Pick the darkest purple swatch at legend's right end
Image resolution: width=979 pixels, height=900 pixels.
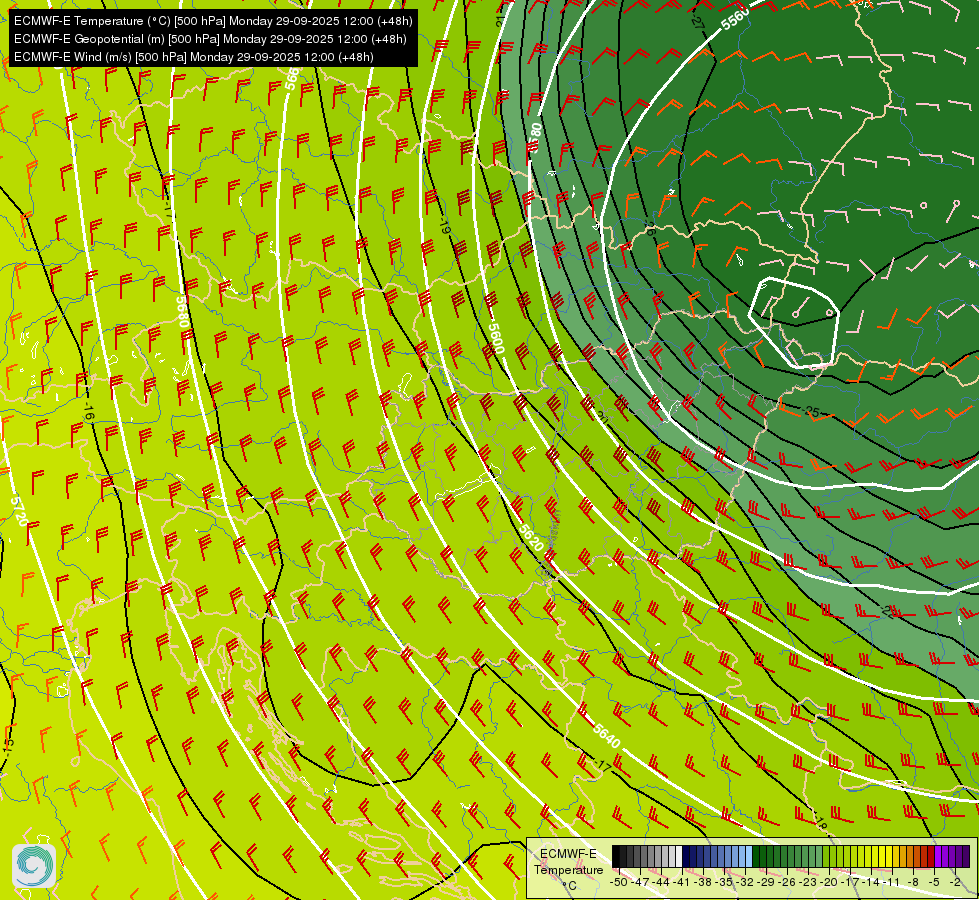[966, 857]
